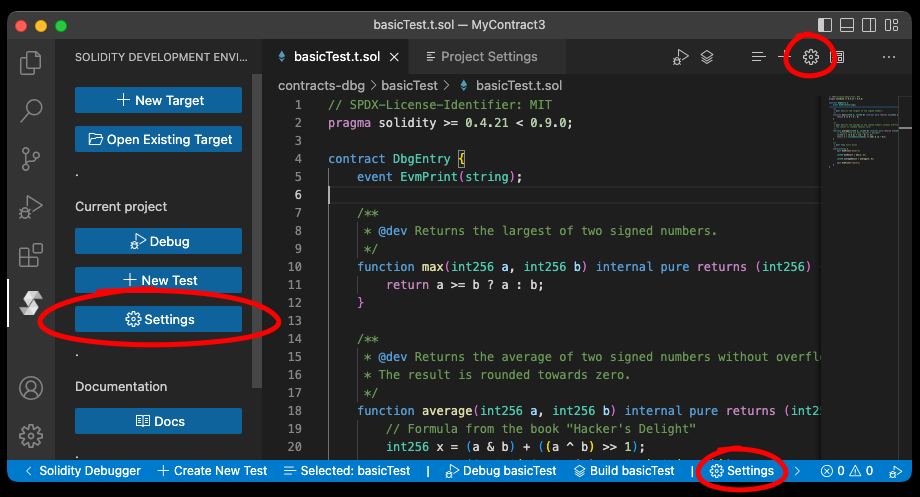
Task: Toggle the secondary side bar layout button
Action: point(870,24)
